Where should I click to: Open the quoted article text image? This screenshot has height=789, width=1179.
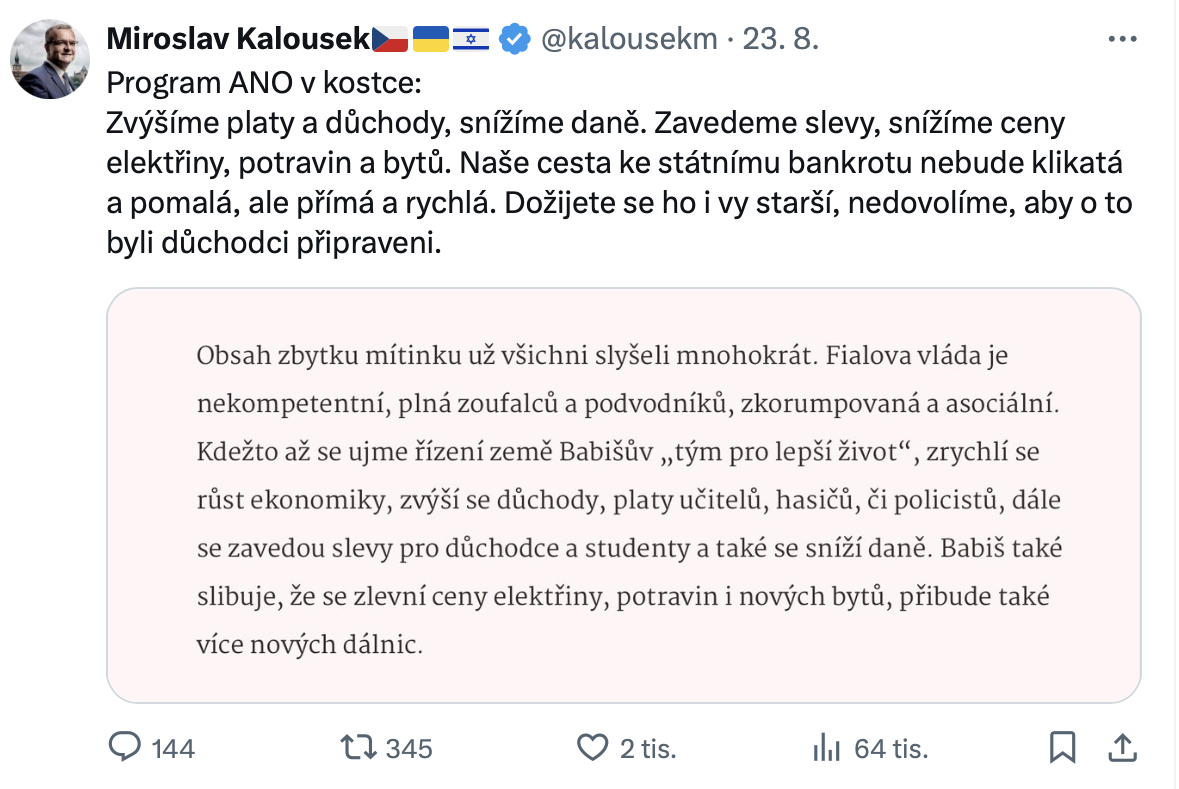624,496
